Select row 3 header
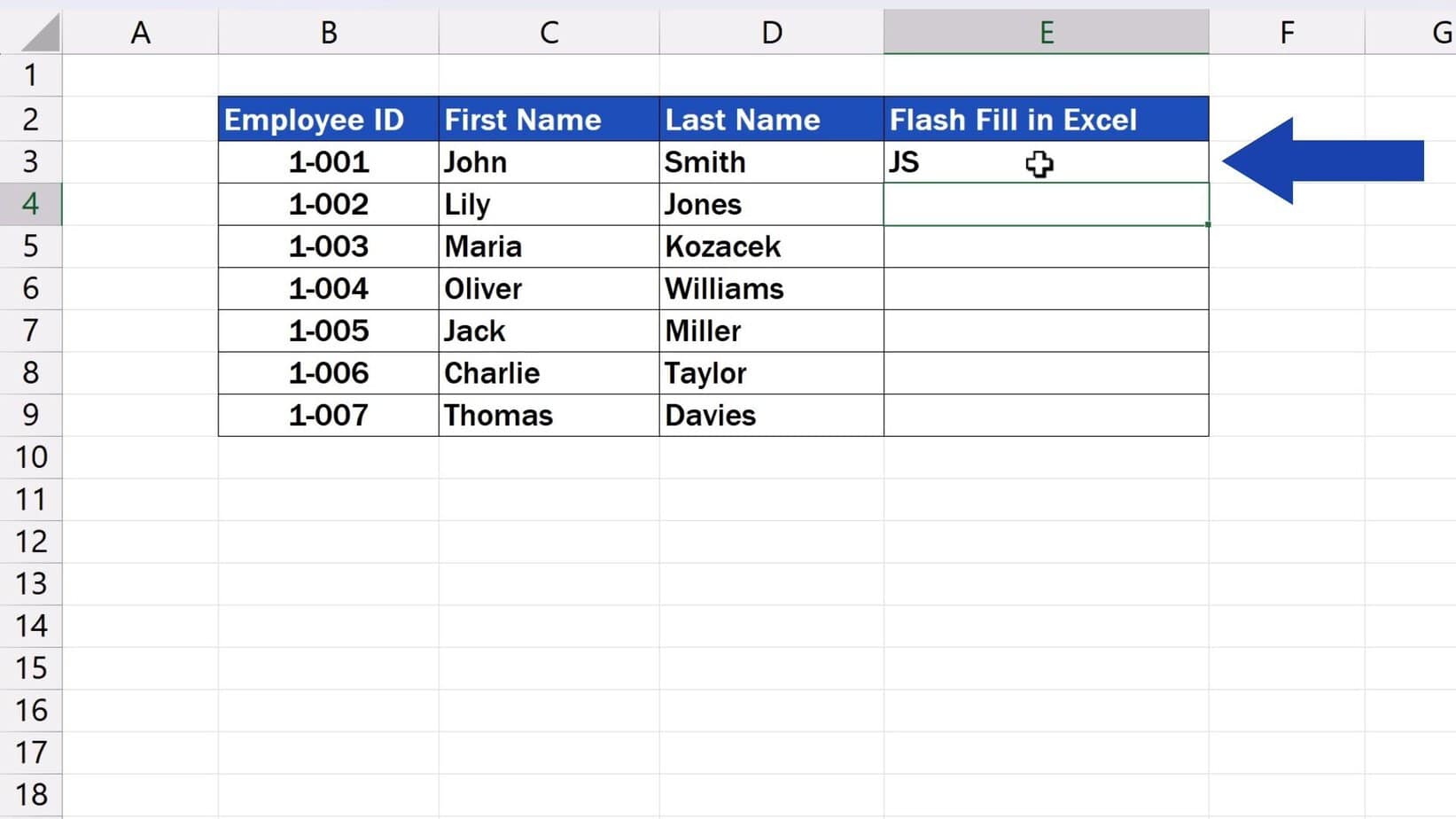 (x=32, y=161)
